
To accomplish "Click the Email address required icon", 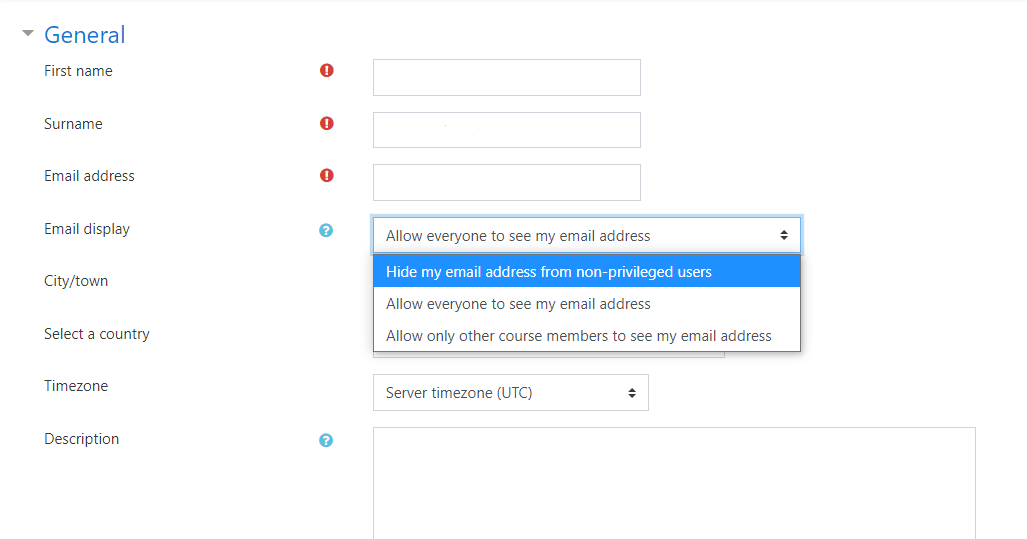I will click(x=326, y=175).
